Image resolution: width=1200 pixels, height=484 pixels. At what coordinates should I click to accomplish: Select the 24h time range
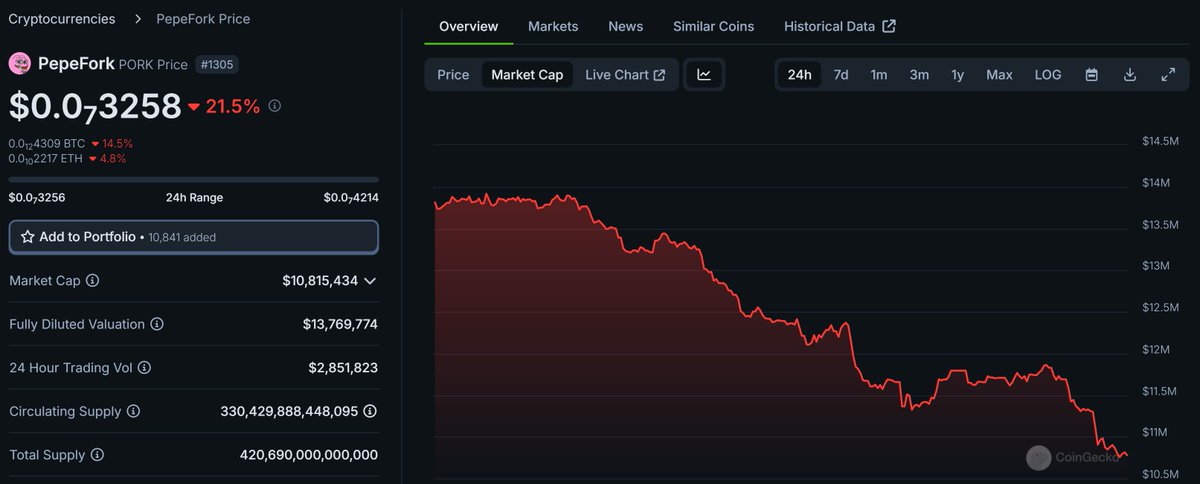point(800,75)
